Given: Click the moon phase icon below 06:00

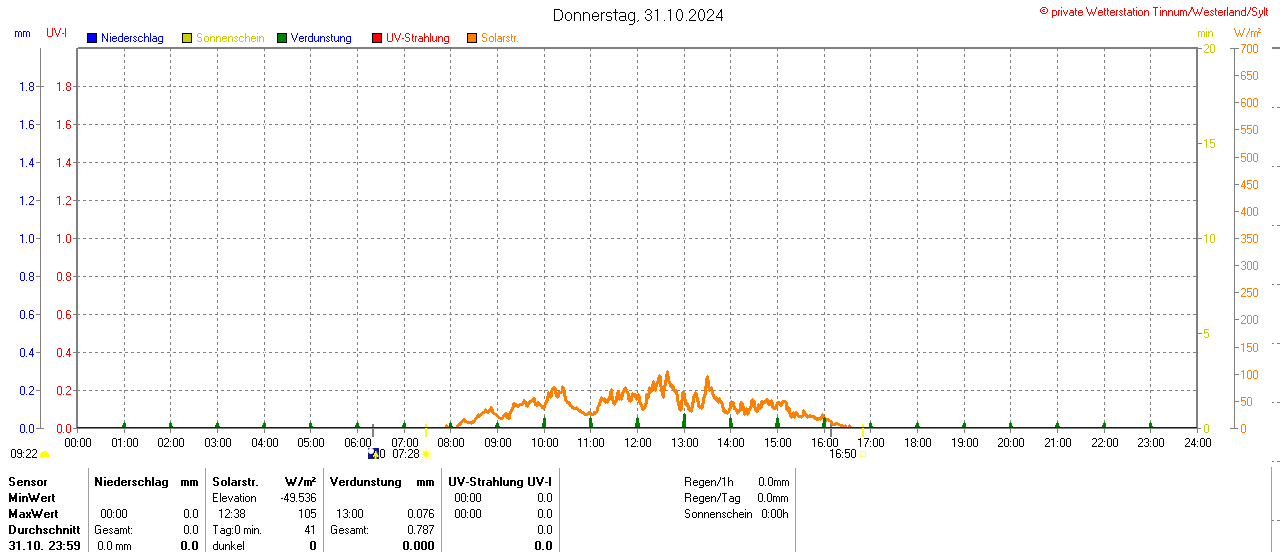Looking at the screenshot, I should pos(373,454).
